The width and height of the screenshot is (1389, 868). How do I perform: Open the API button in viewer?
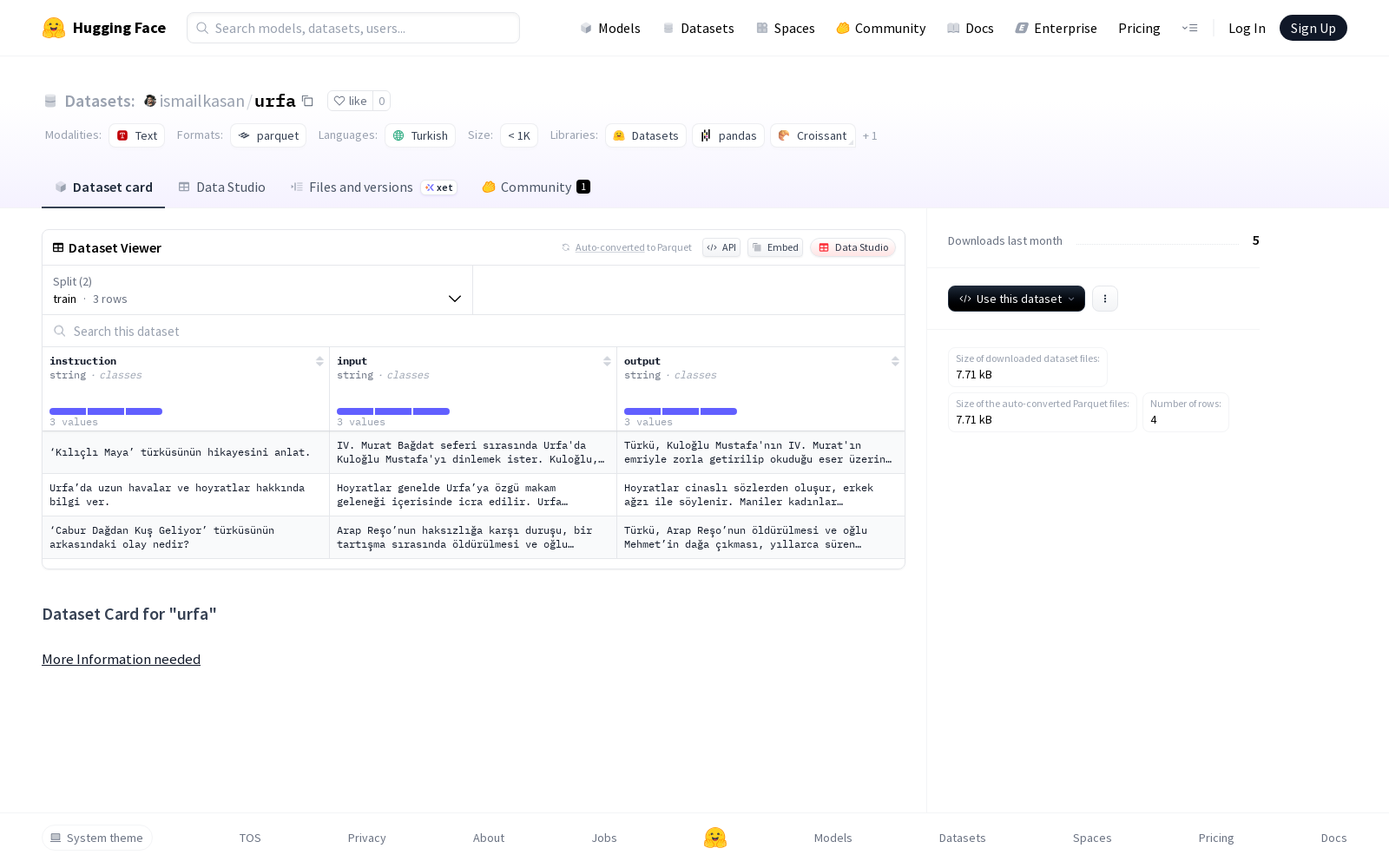click(x=721, y=247)
